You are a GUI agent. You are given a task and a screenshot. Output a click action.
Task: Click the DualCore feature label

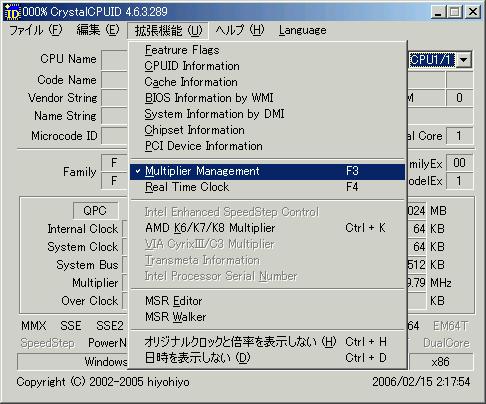pyautogui.click(x=446, y=343)
